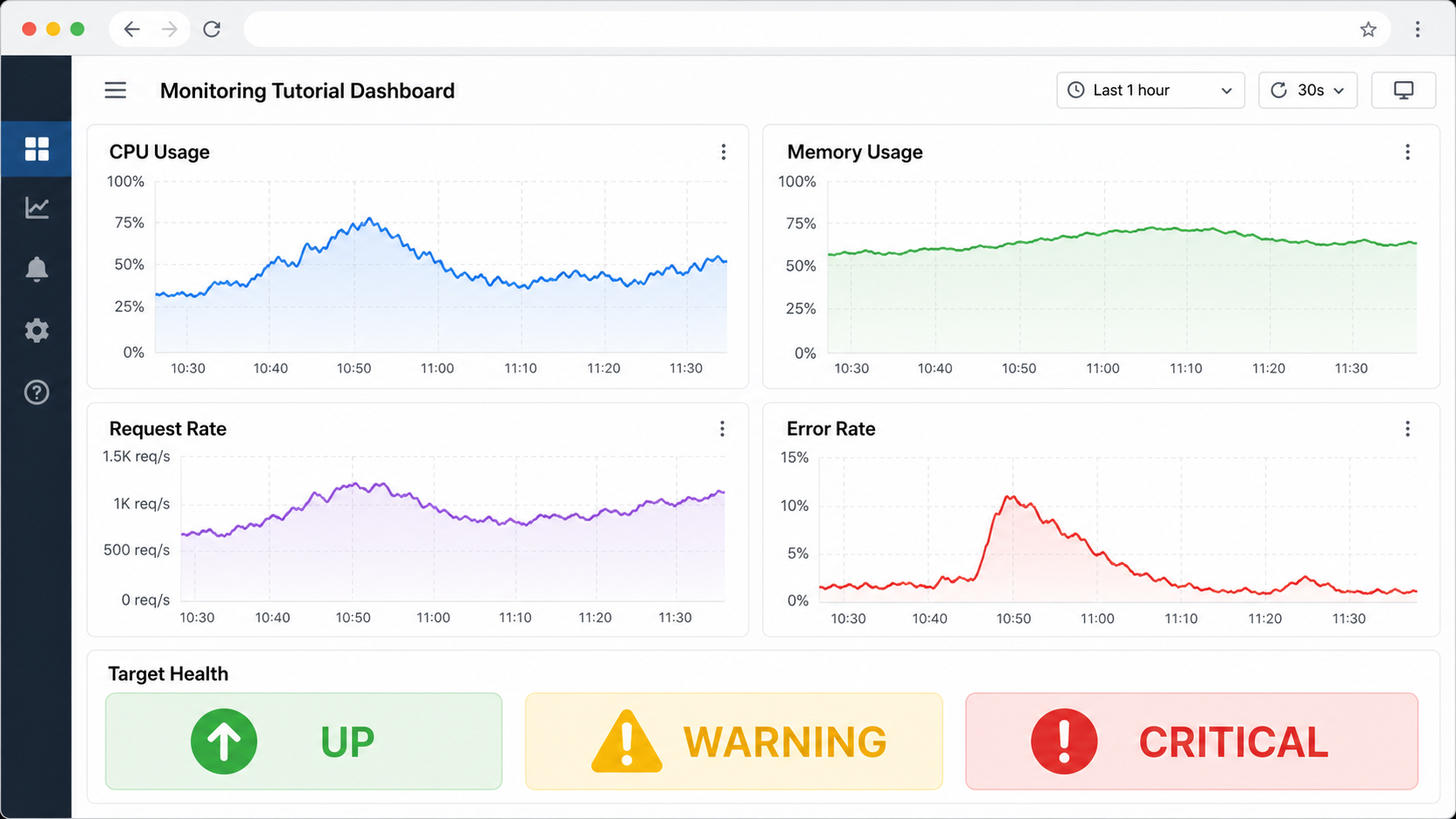The width and height of the screenshot is (1456, 819).
Task: Expand the 30s refresh interval dropdown
Action: [1308, 91]
